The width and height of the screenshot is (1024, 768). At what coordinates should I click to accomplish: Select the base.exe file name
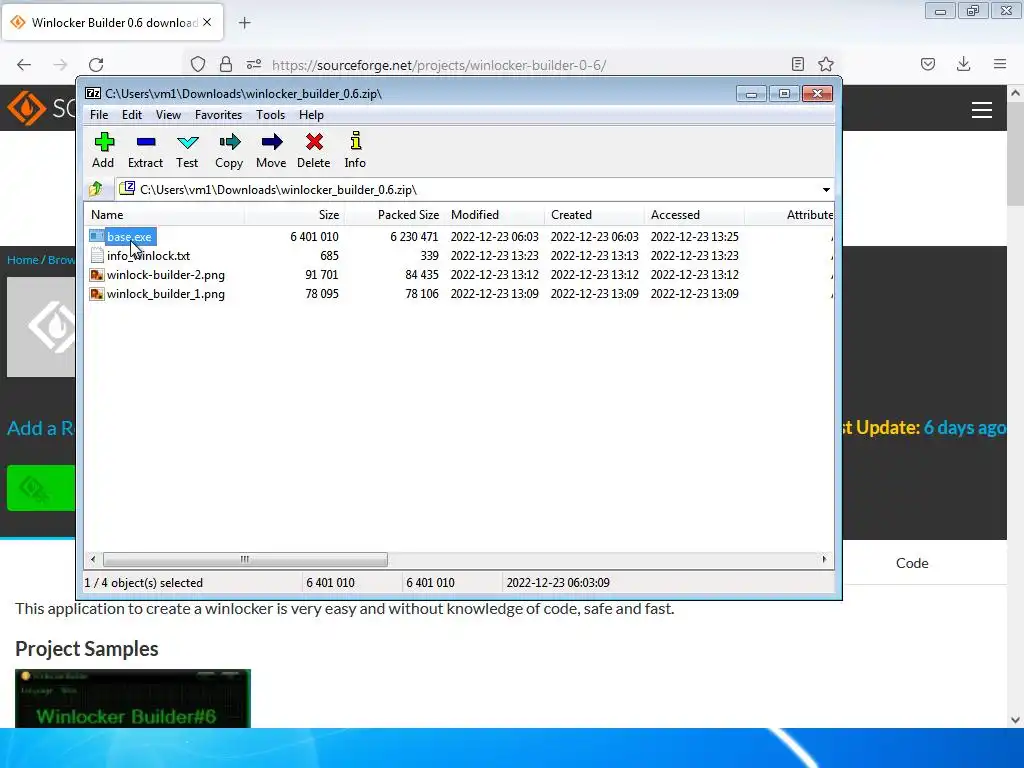tap(129, 236)
